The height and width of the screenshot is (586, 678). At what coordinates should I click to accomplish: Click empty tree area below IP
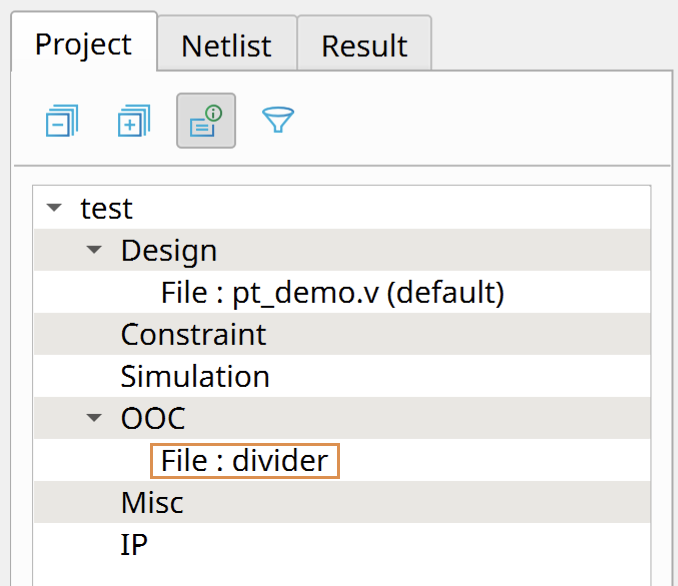(340, 574)
